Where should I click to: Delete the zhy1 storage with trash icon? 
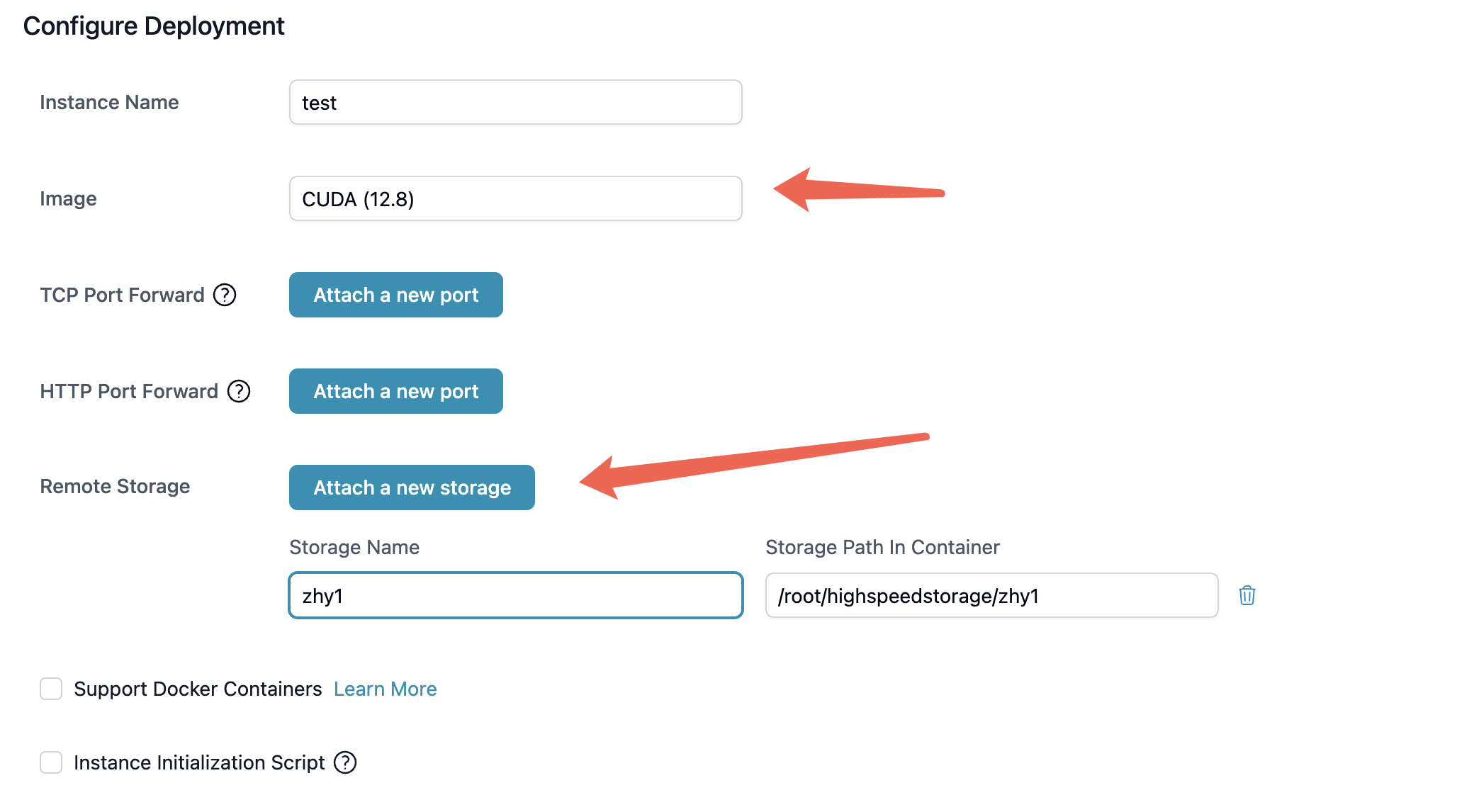click(1247, 595)
